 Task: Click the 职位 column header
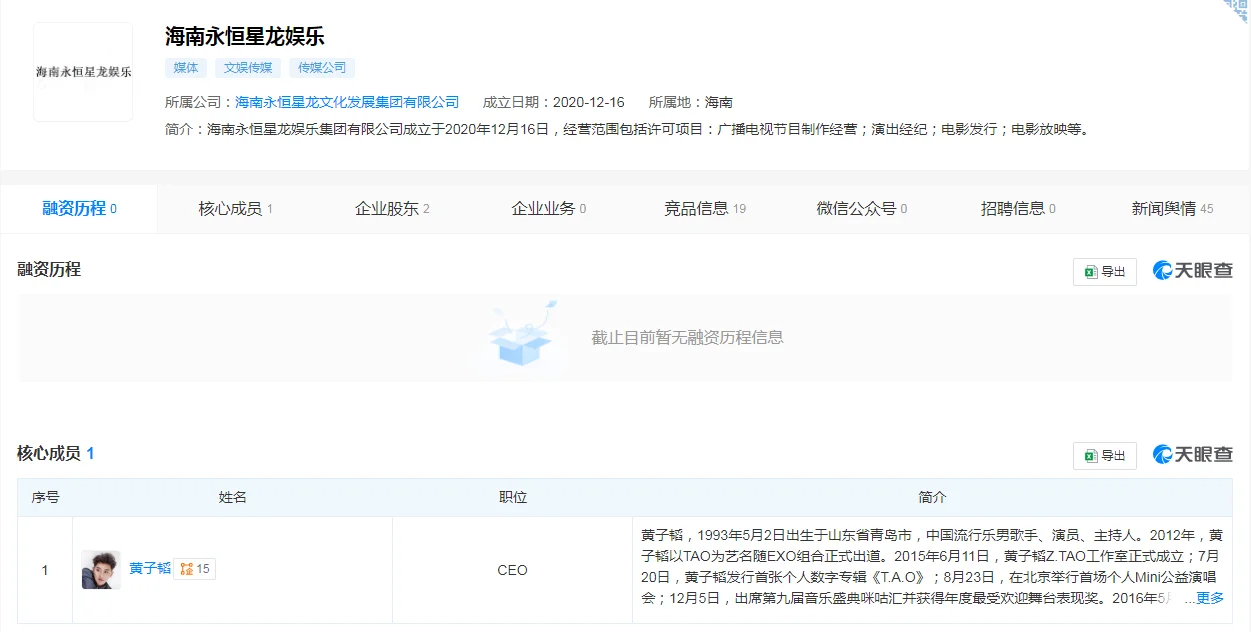pyautogui.click(x=513, y=497)
